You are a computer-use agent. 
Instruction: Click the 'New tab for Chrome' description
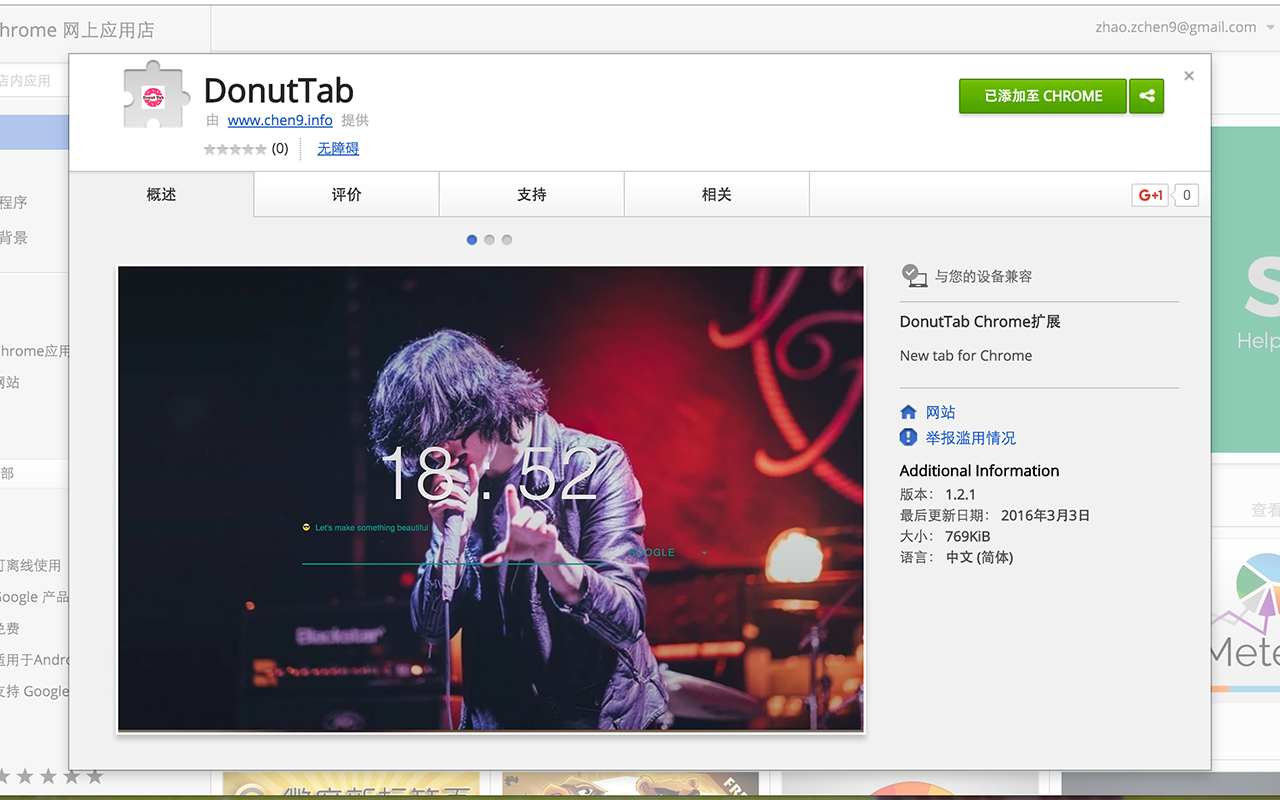pyautogui.click(x=966, y=356)
